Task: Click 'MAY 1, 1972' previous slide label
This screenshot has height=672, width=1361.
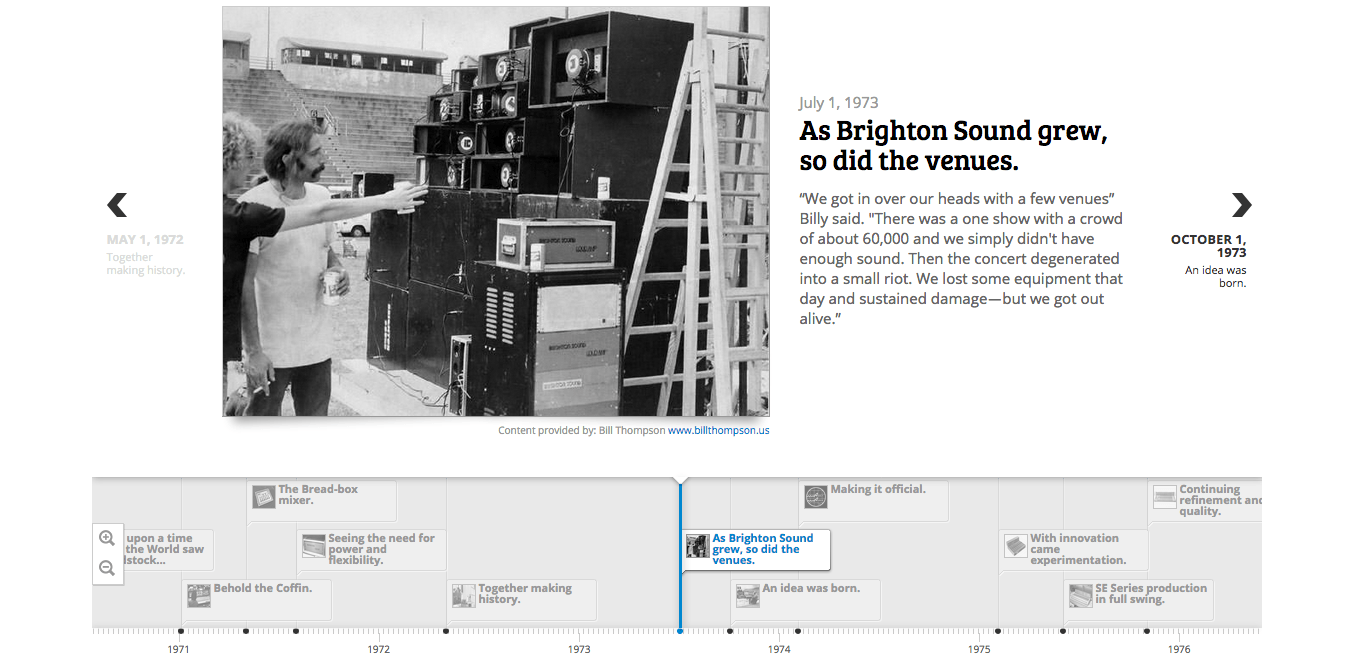Action: click(x=145, y=240)
